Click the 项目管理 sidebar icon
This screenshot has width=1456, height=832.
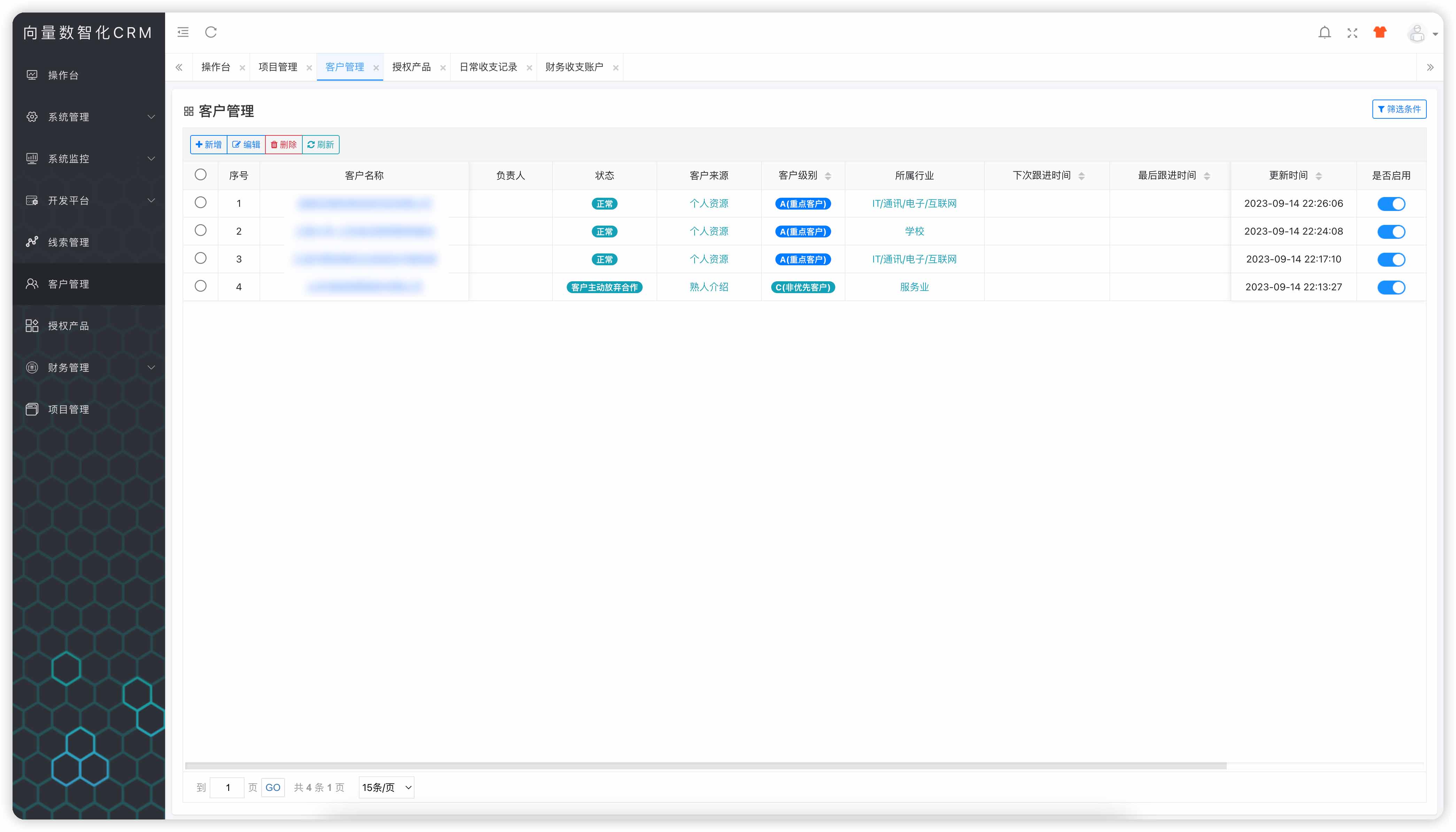coord(32,409)
